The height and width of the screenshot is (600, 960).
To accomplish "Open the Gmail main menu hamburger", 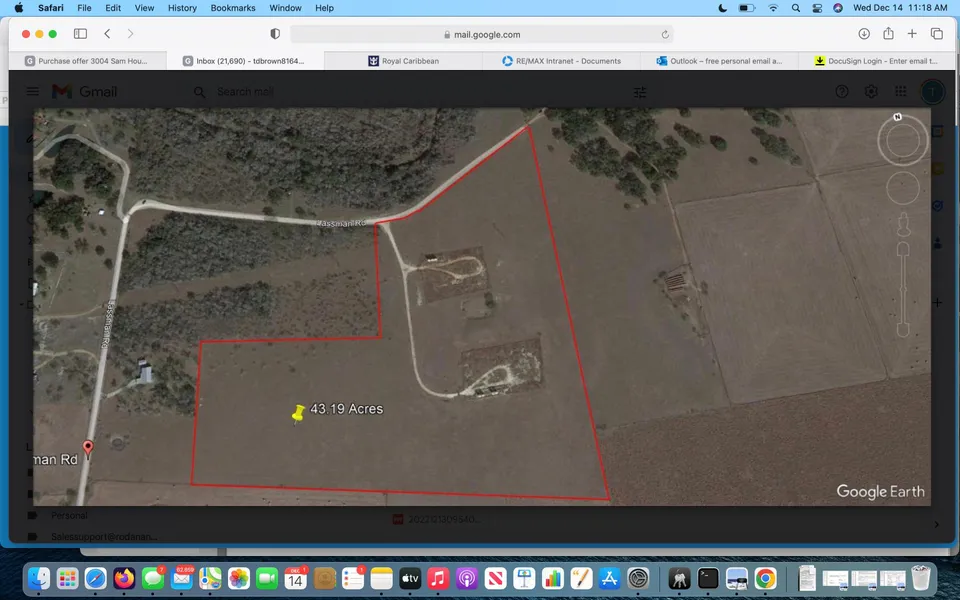I will 33,92.
